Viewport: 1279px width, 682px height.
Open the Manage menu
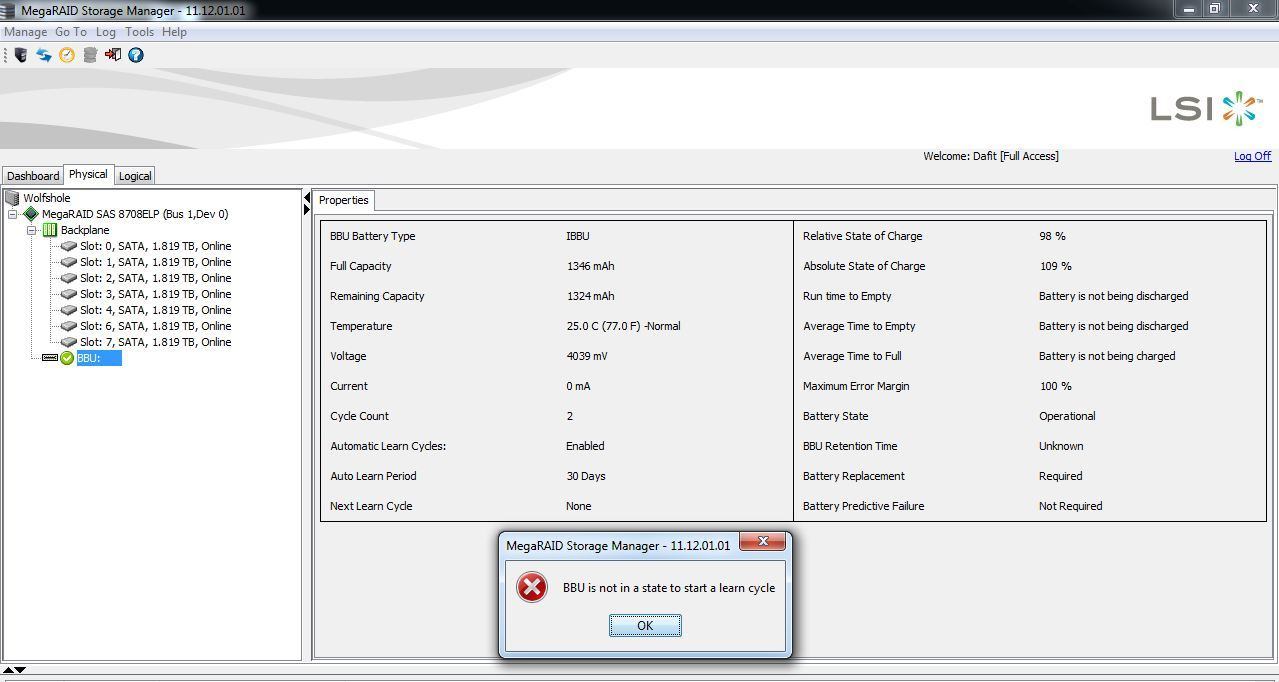pos(25,32)
